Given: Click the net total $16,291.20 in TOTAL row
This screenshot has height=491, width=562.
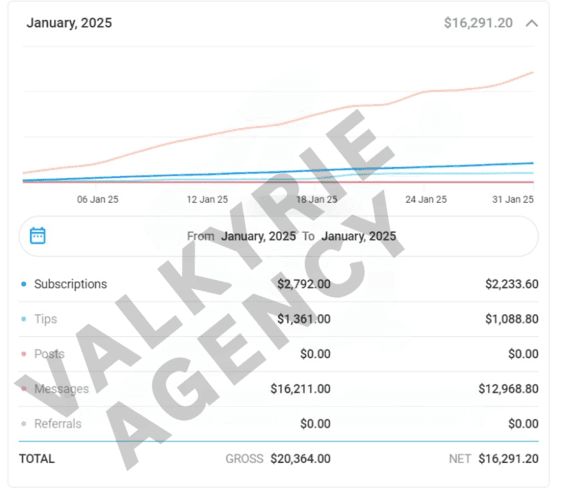Looking at the screenshot, I should [x=509, y=459].
